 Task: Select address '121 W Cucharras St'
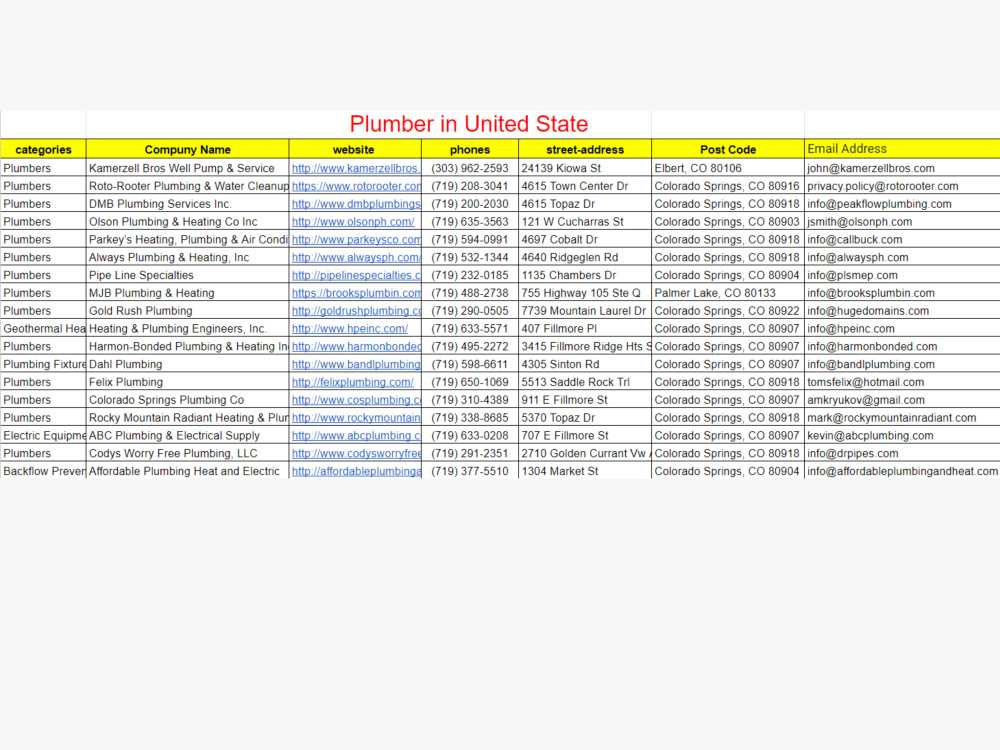tap(573, 222)
